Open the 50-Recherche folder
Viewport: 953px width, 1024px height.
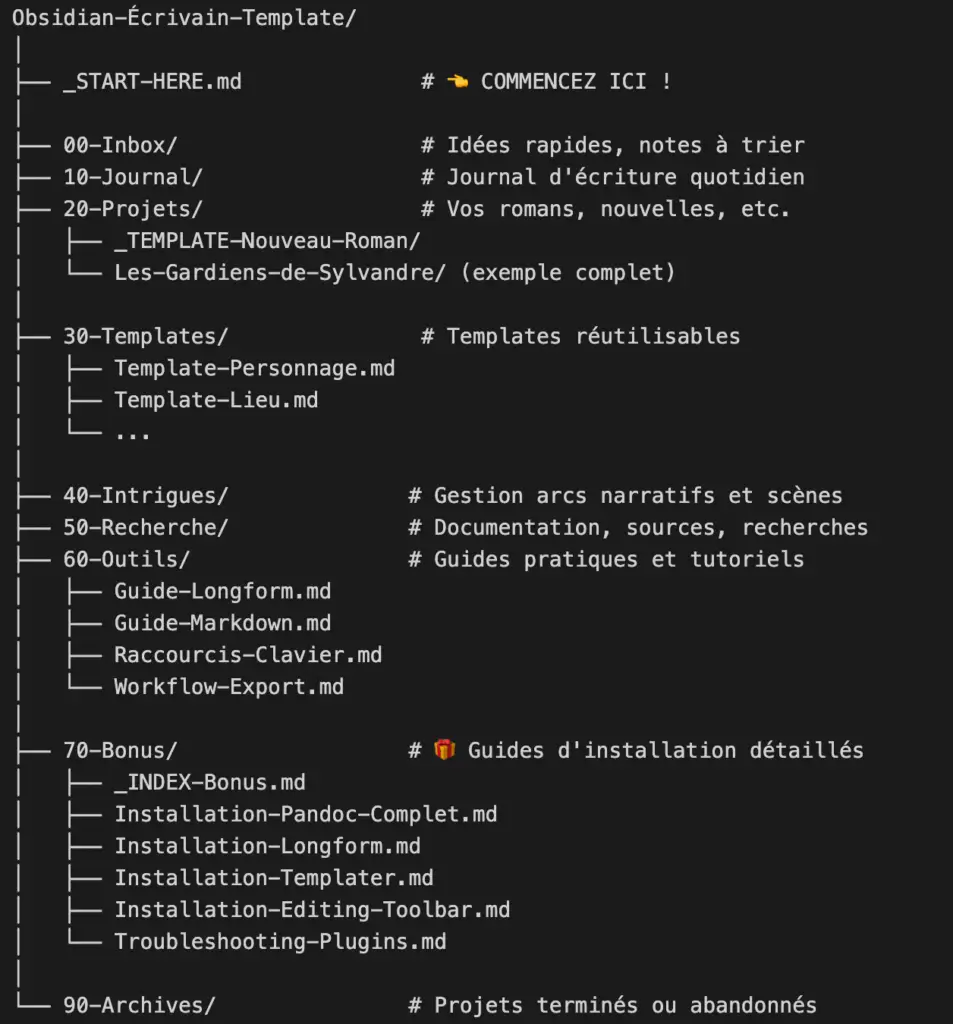(145, 527)
